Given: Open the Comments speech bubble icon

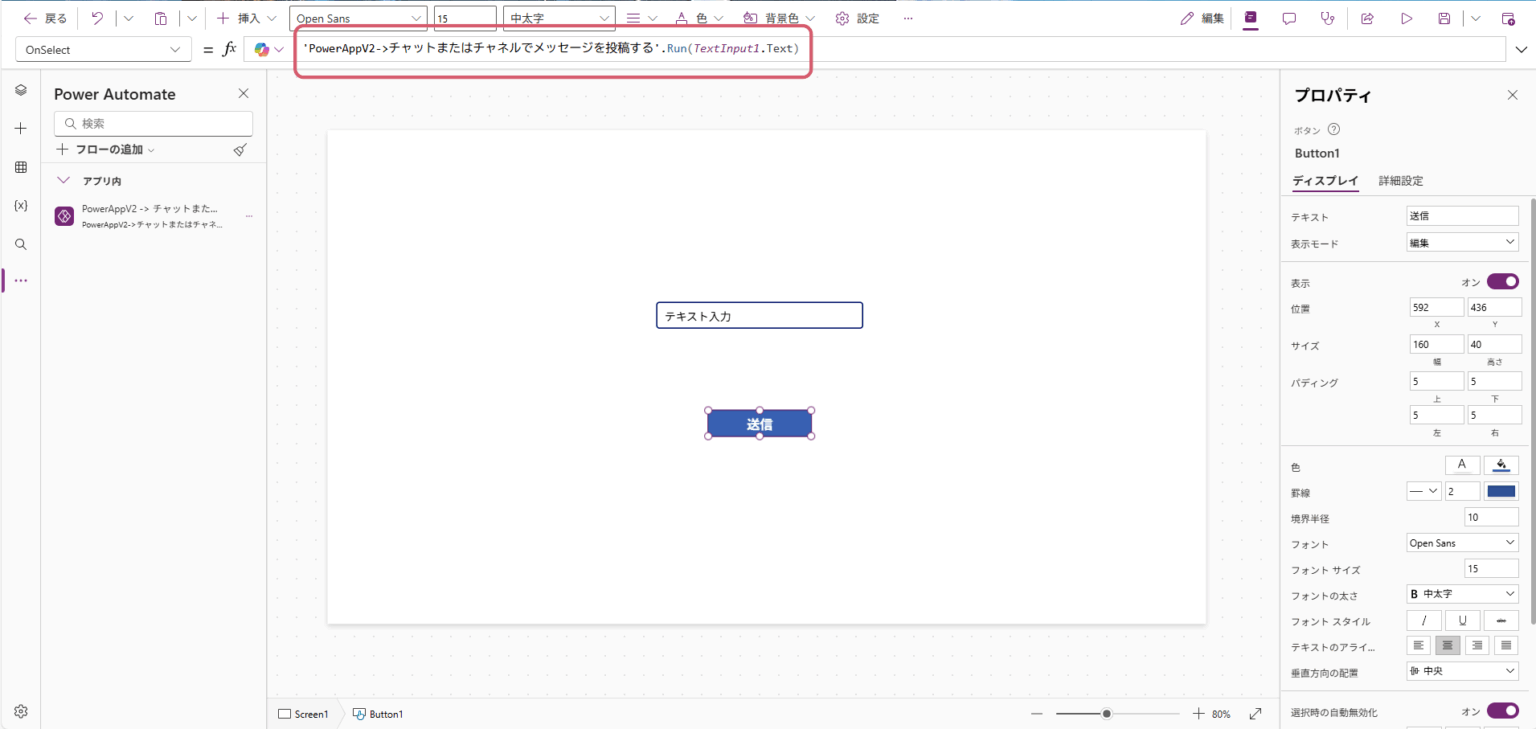Looking at the screenshot, I should click(x=1289, y=18).
